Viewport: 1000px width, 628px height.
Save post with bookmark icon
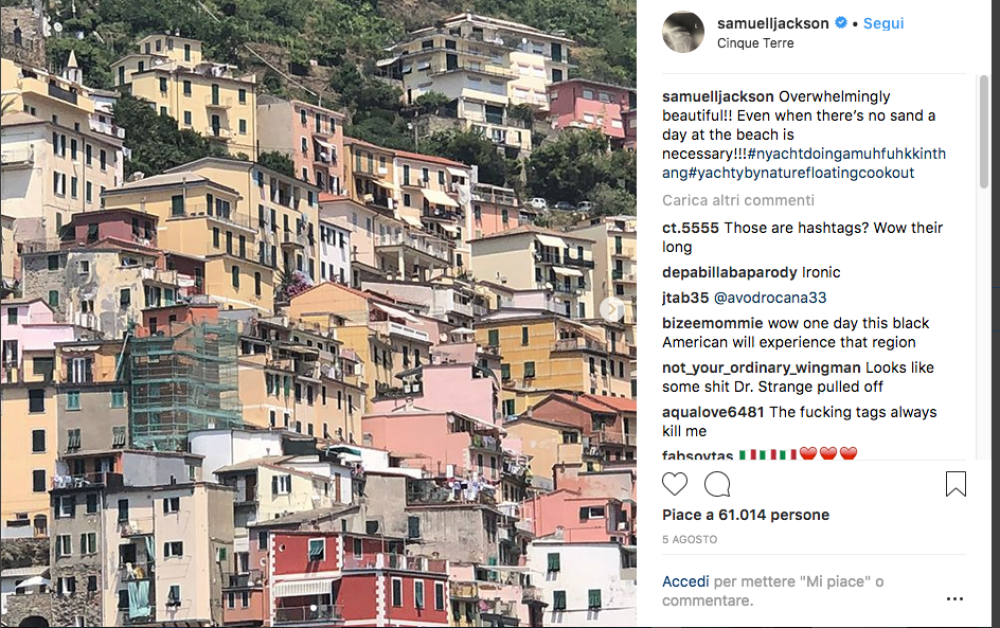point(955,484)
